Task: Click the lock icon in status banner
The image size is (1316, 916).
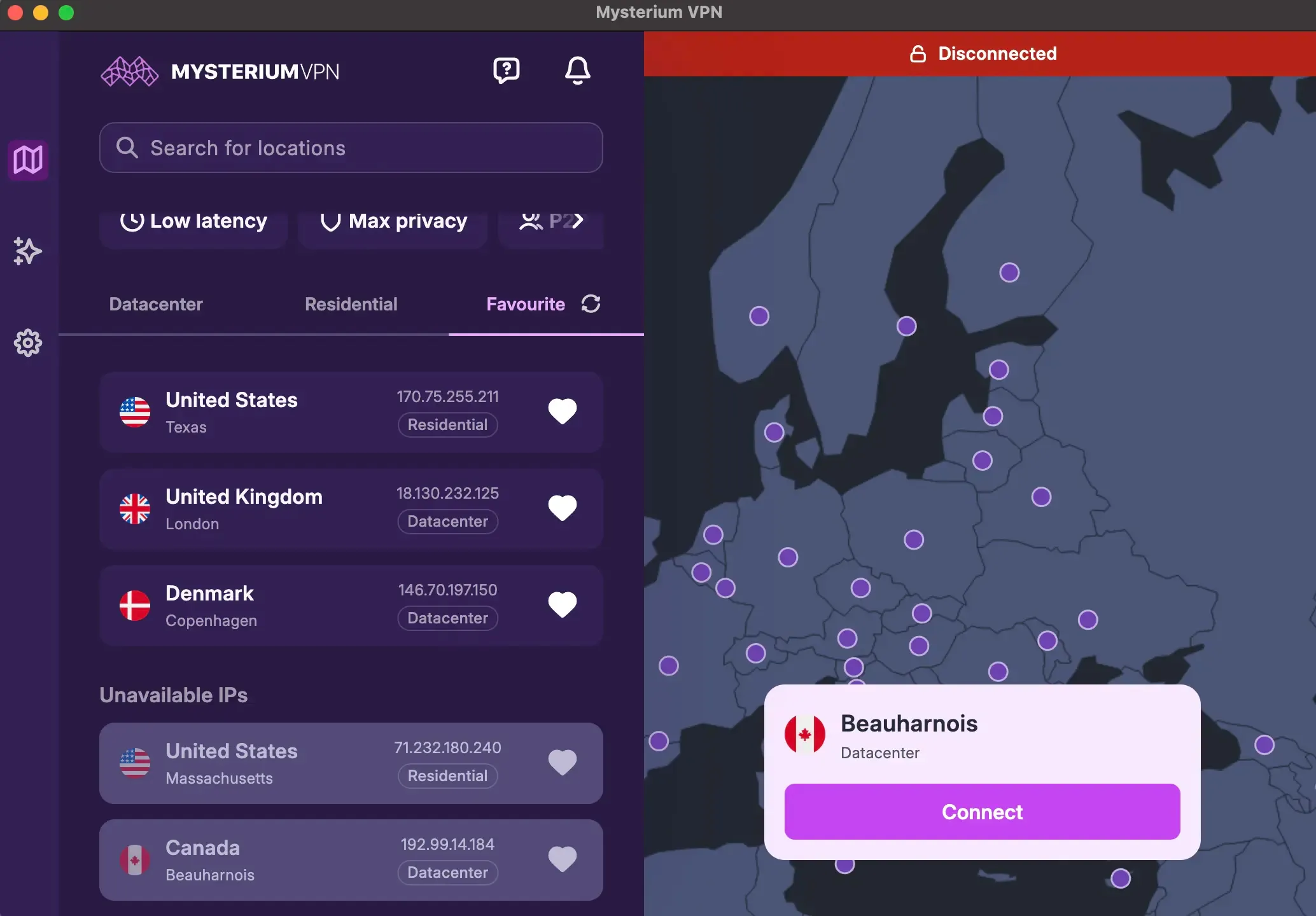Action: click(918, 53)
